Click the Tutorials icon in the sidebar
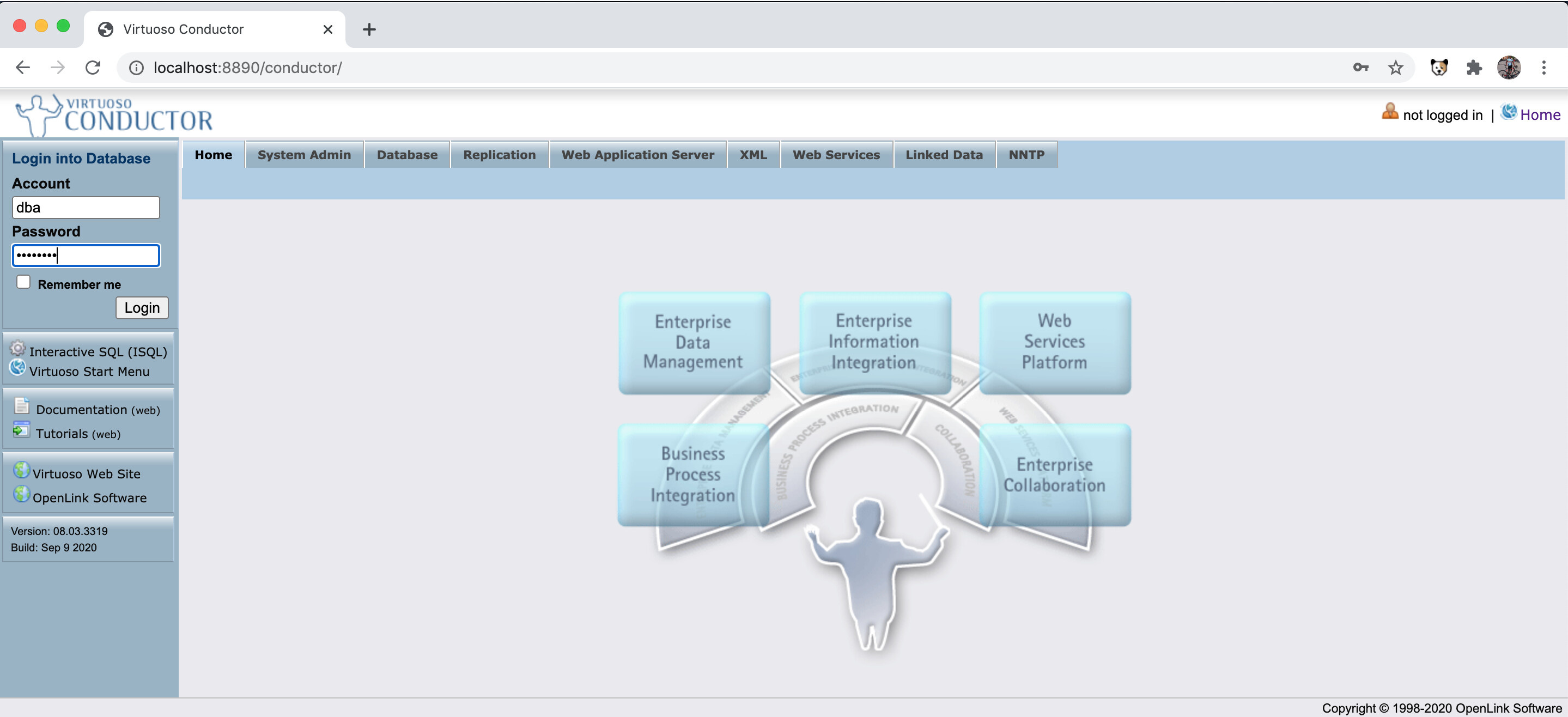Image resolution: width=1568 pixels, height=717 pixels. pyautogui.click(x=21, y=430)
